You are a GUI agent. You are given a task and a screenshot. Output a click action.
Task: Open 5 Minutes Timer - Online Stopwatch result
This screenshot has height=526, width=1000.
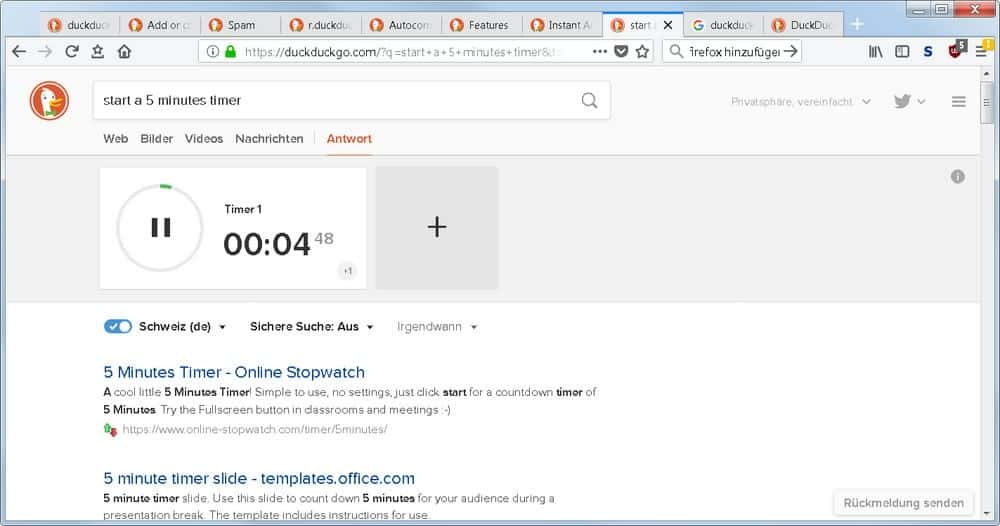234,372
